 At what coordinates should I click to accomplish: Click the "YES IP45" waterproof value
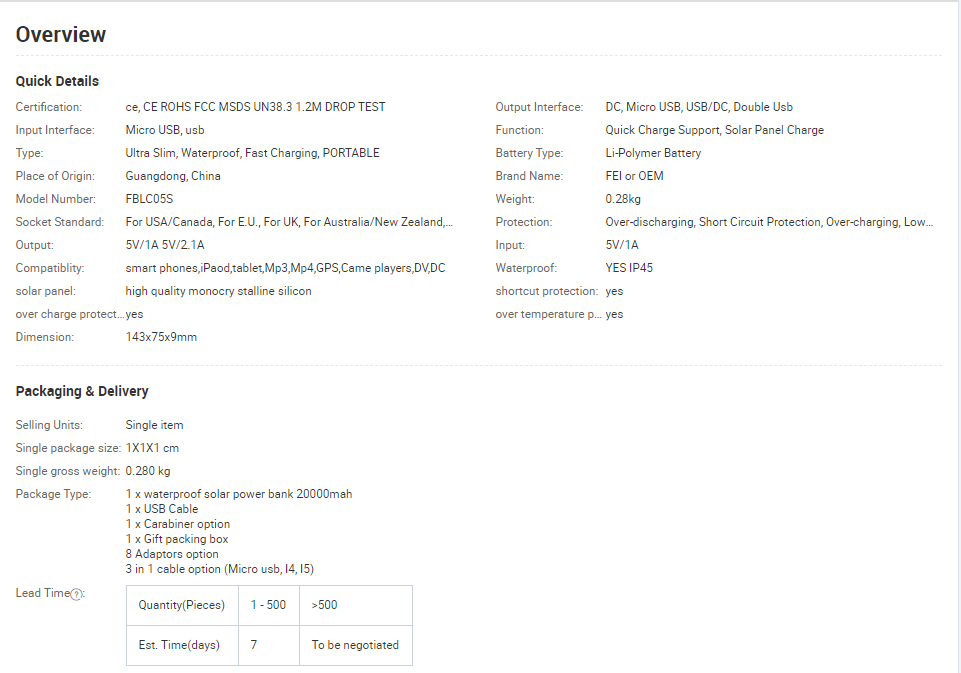coord(629,268)
